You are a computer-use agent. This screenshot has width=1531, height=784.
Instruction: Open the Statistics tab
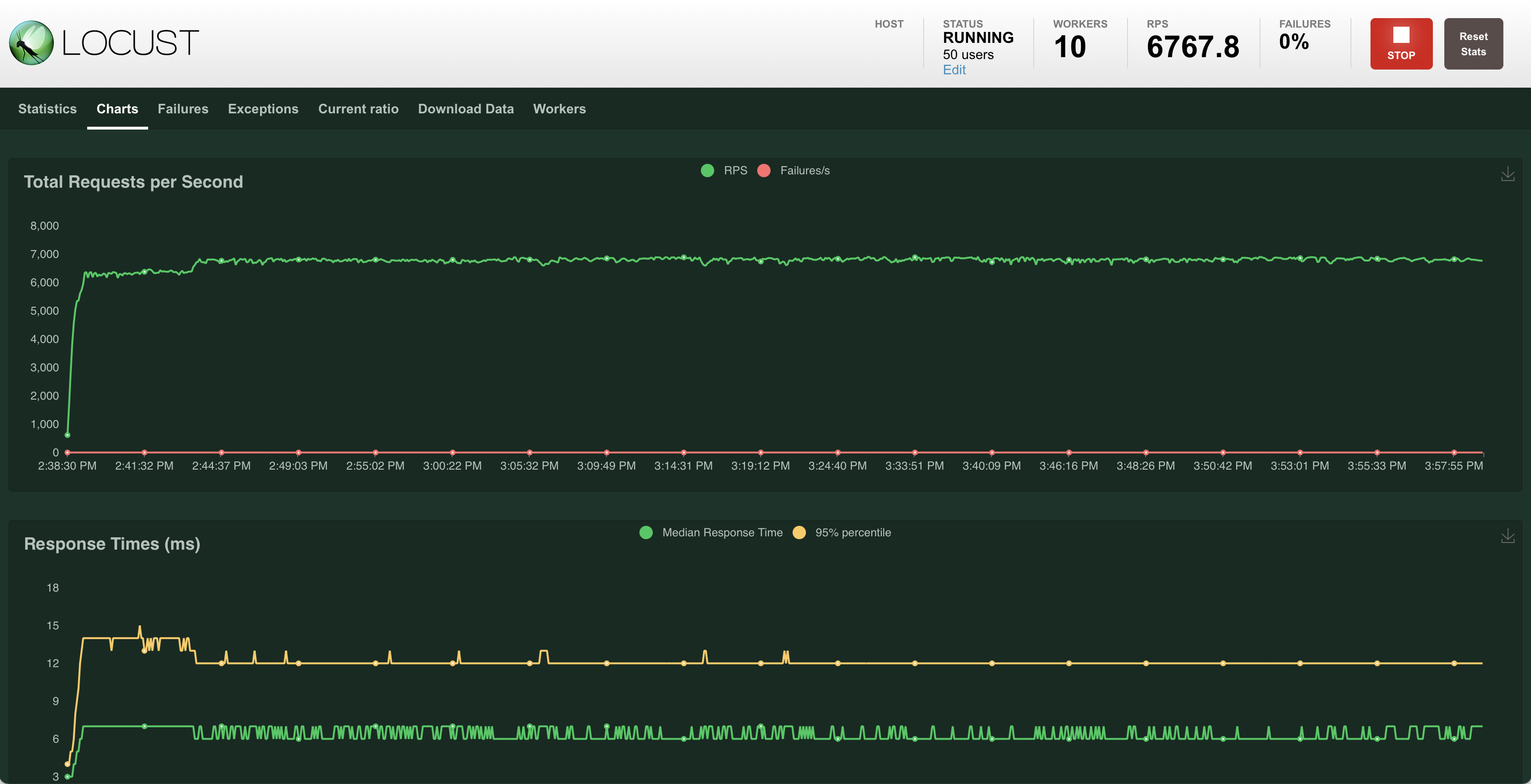click(x=48, y=109)
